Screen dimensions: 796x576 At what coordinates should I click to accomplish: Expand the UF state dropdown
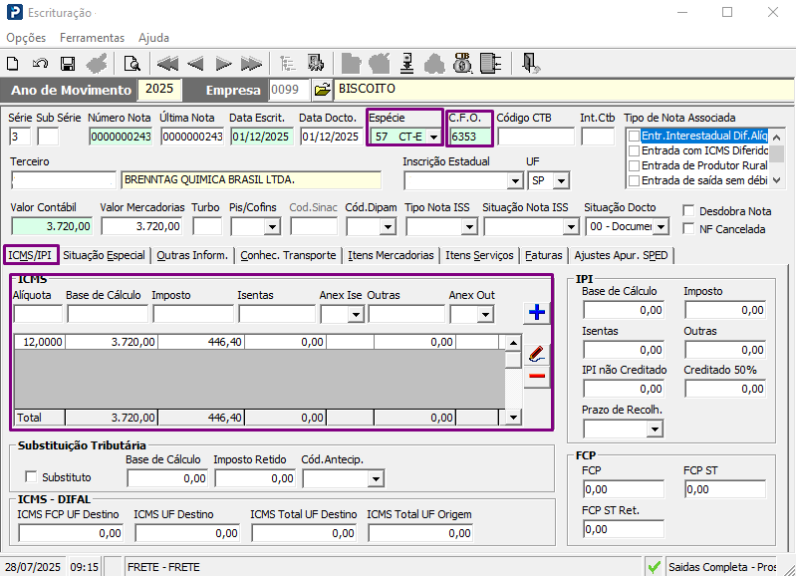pos(561,180)
